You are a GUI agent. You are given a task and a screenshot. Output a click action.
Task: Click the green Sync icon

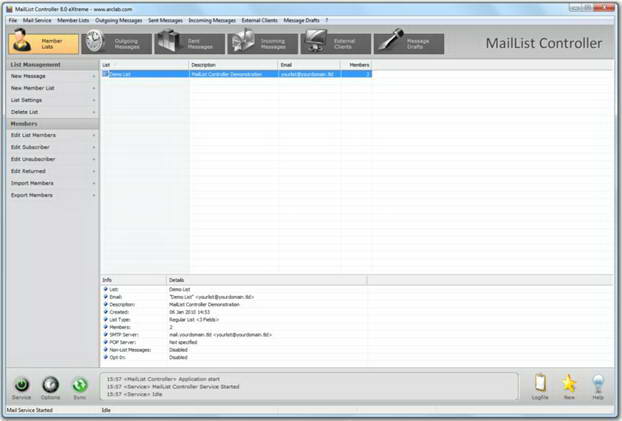pyautogui.click(x=80, y=384)
